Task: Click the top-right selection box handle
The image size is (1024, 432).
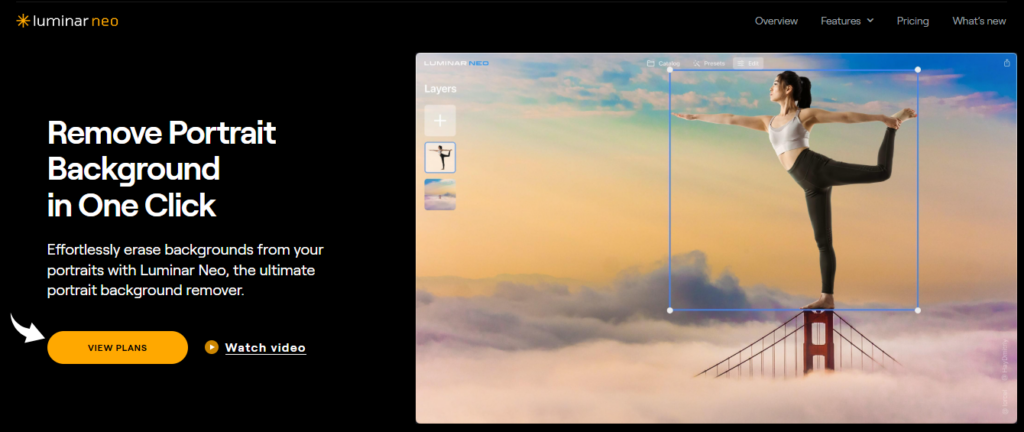Action: pos(918,69)
